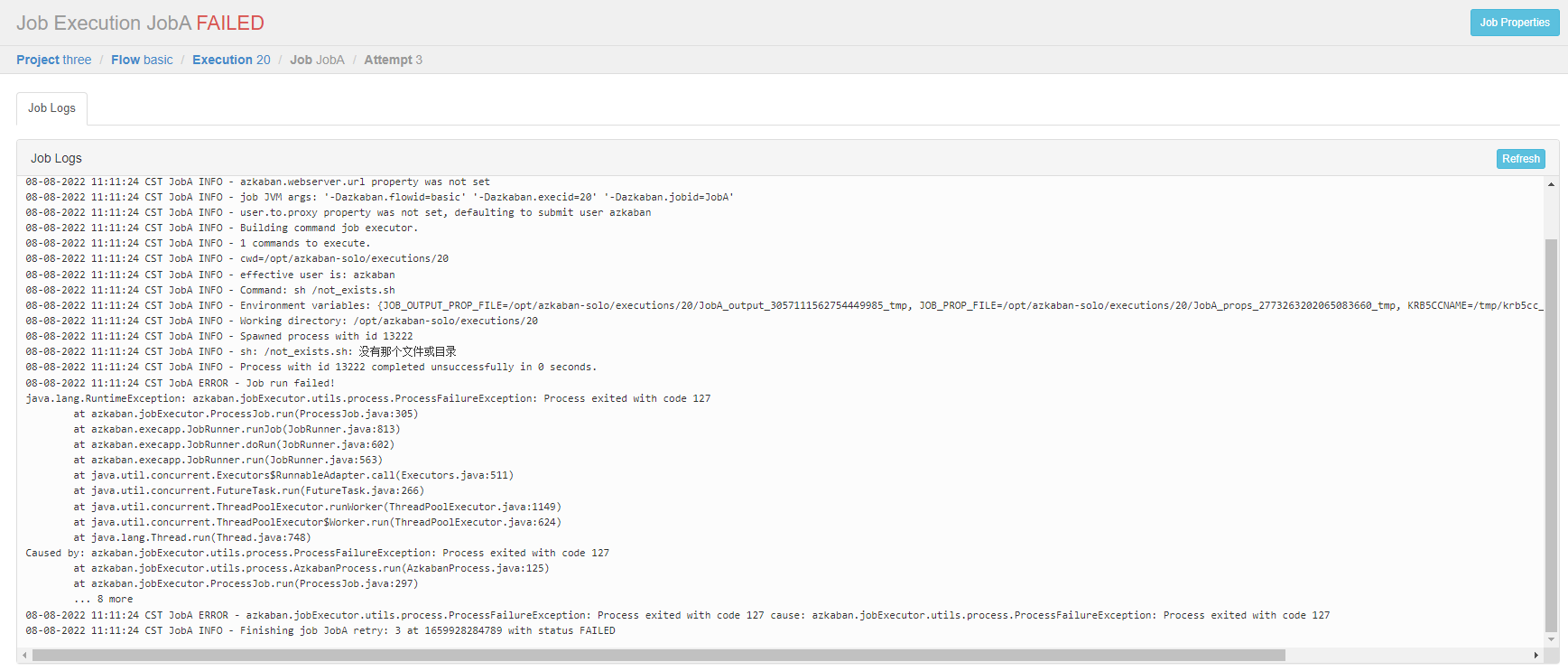Screen dimensions: 1568x671
Task: Click the 'sh: /not_exists.sh: 没有那个文件或目录' line
Action: pyautogui.click(x=241, y=351)
